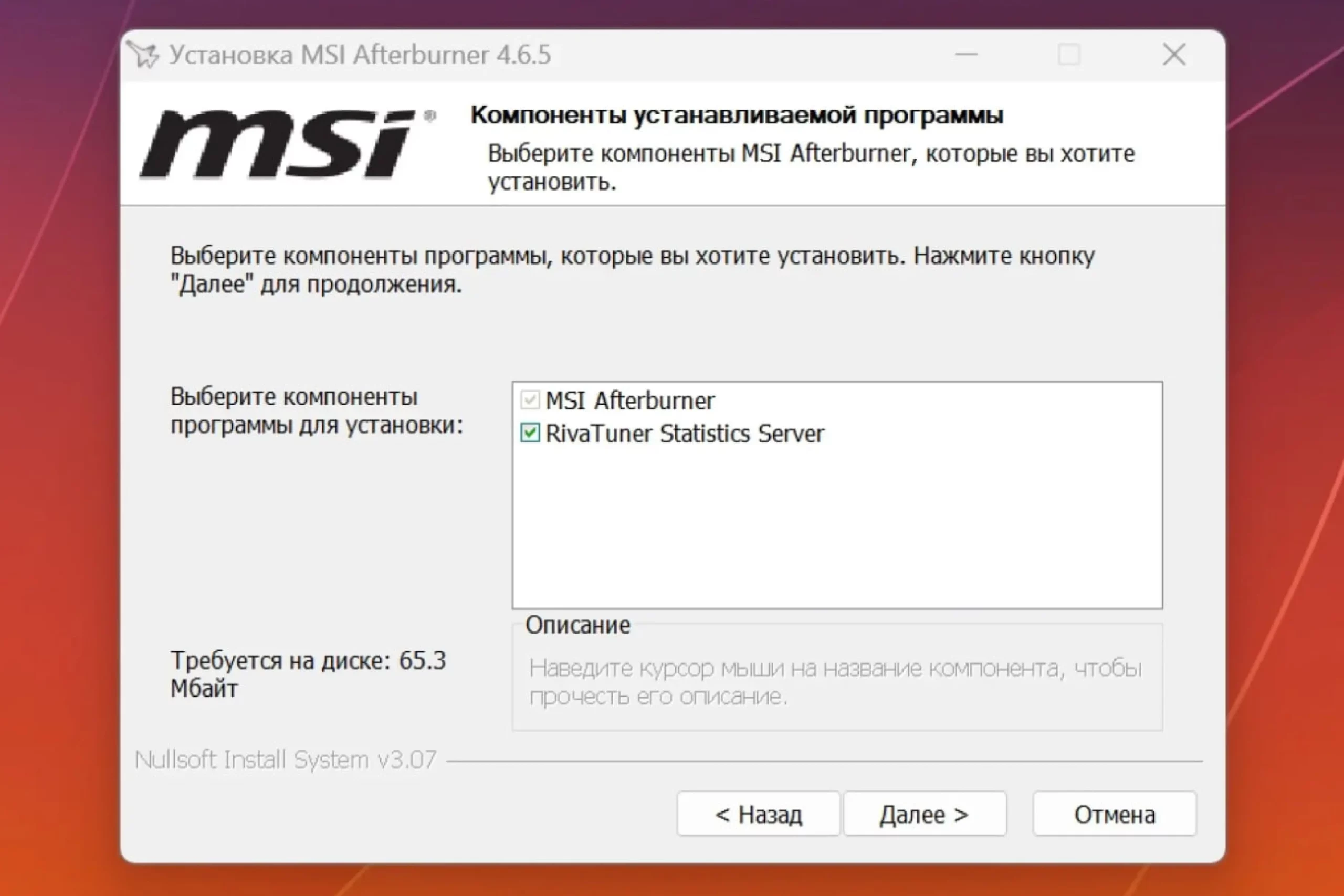Close the MSI Afterburner setup window

1174,55
